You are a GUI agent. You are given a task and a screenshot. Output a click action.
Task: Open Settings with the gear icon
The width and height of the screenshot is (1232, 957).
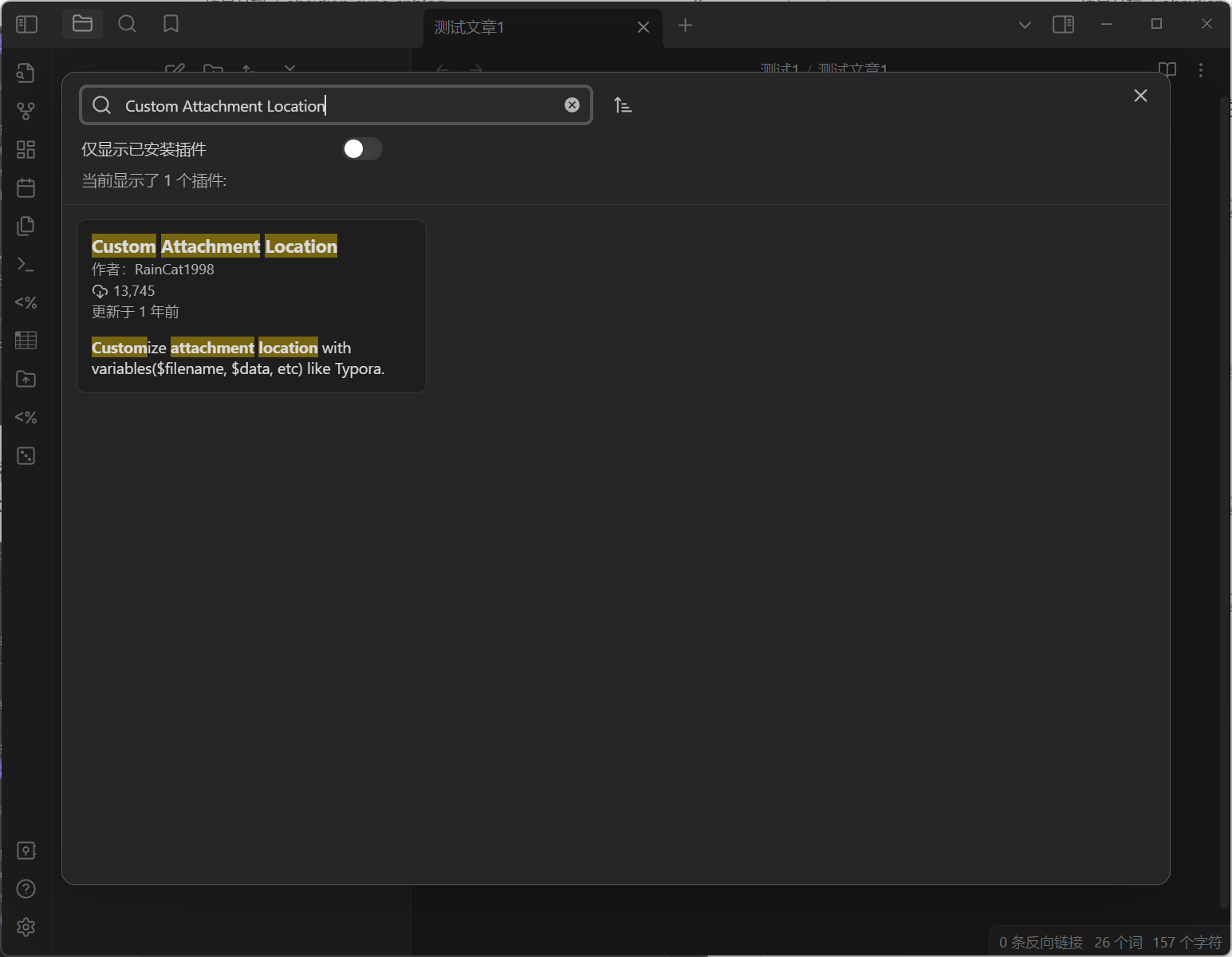[26, 927]
